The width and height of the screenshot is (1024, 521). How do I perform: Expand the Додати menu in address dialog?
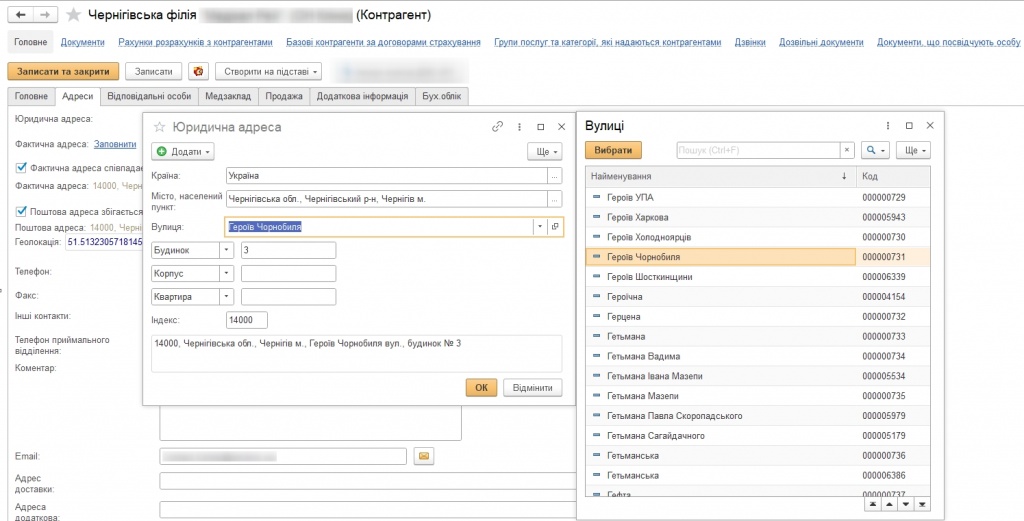184,151
